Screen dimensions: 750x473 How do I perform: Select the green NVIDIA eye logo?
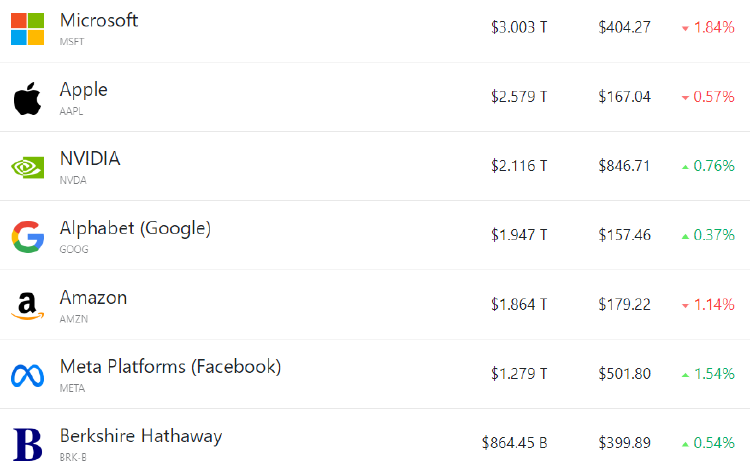pos(27,167)
